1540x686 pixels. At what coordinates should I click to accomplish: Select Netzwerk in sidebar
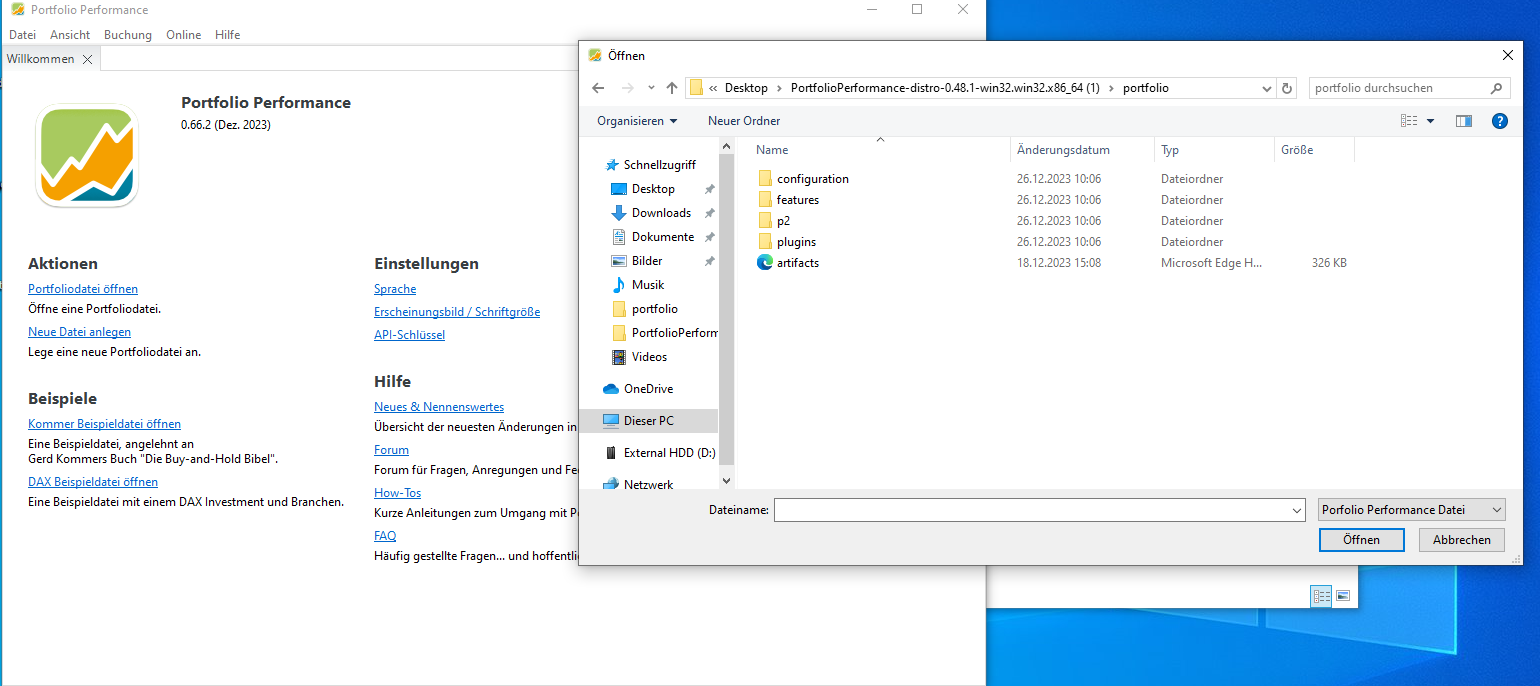click(648, 485)
